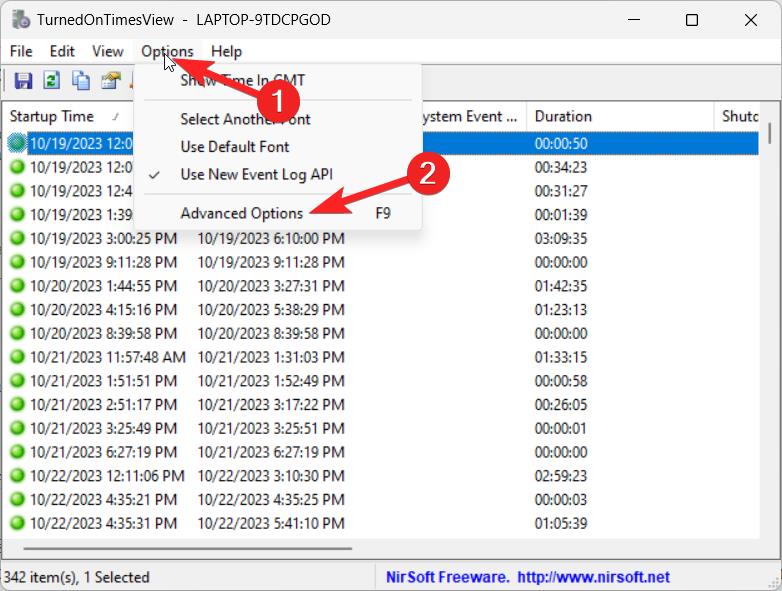Click duration value 03:09:35
Image resolution: width=782 pixels, height=591 pixels.
coord(561,238)
